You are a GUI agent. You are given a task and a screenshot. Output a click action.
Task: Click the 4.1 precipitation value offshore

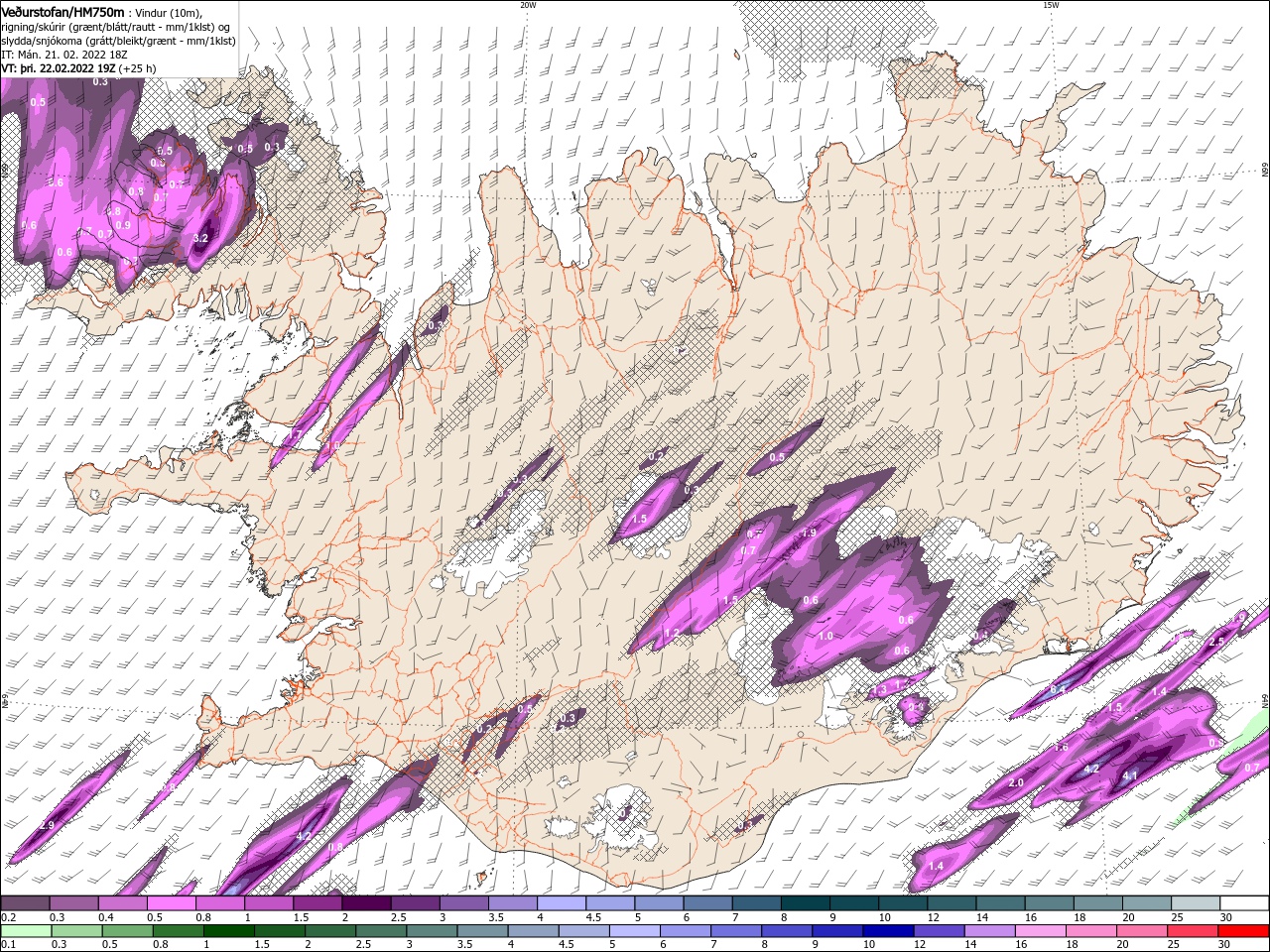click(1129, 776)
